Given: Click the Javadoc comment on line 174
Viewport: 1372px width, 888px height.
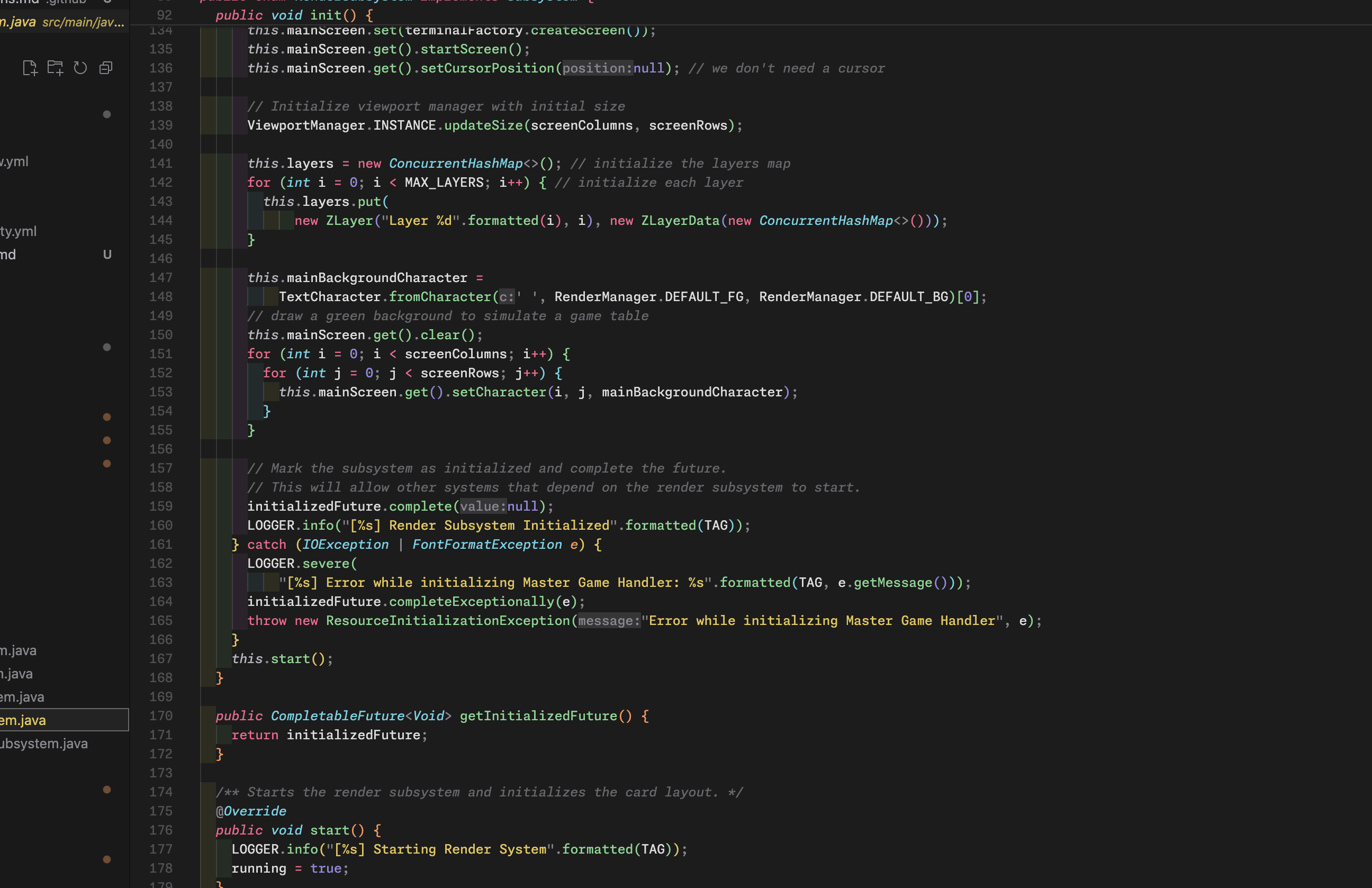Looking at the screenshot, I should click(x=479, y=792).
